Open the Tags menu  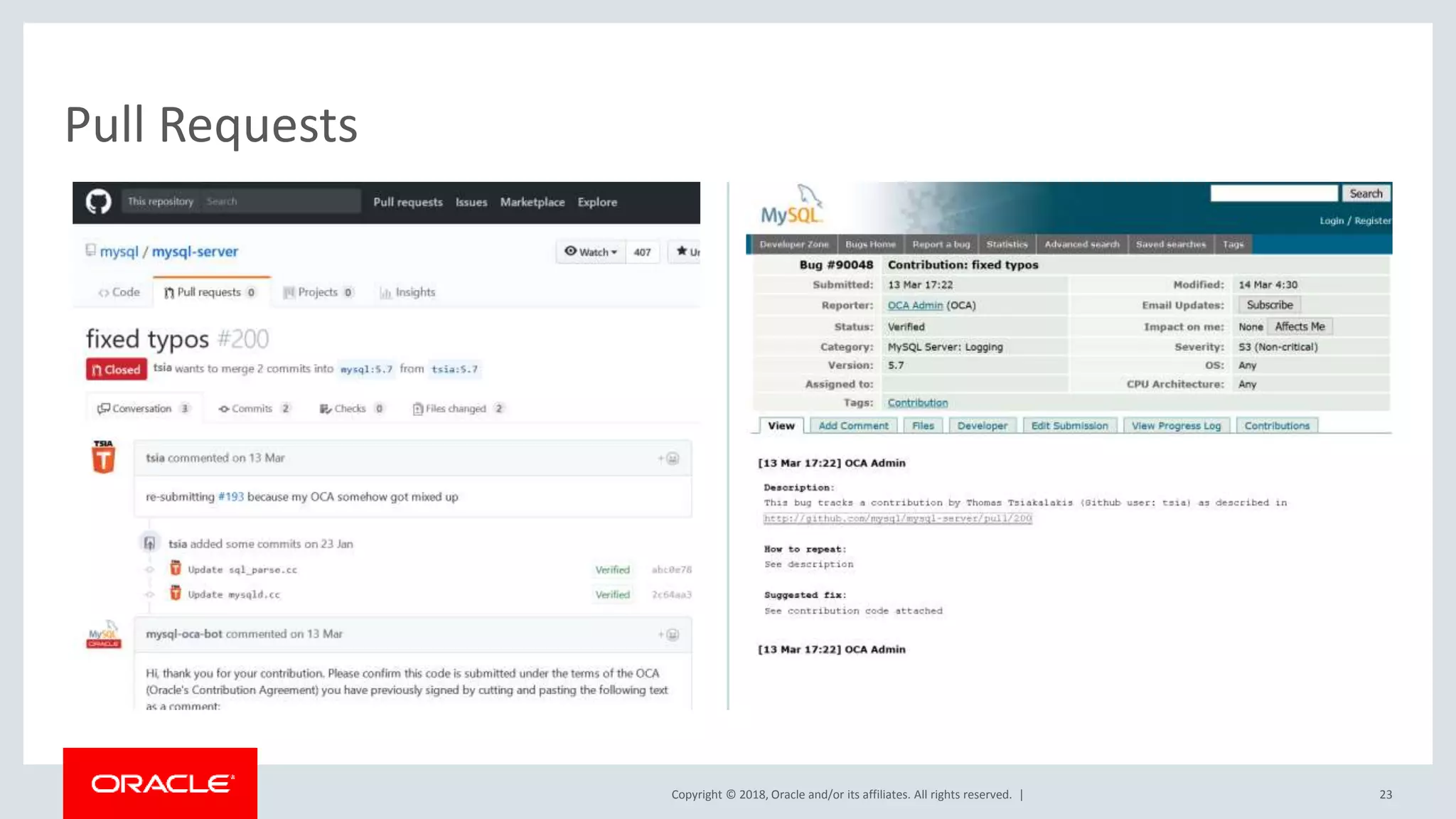click(1233, 245)
